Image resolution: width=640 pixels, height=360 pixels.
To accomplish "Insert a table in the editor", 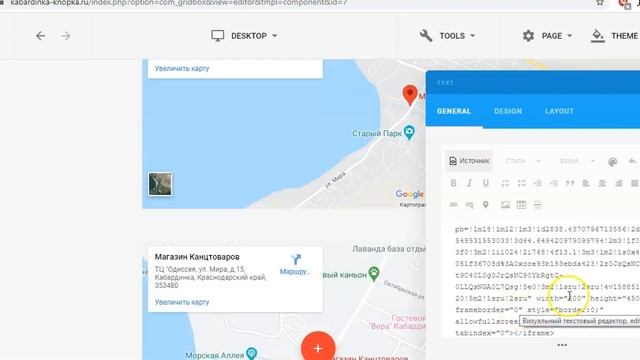I will [521, 204].
